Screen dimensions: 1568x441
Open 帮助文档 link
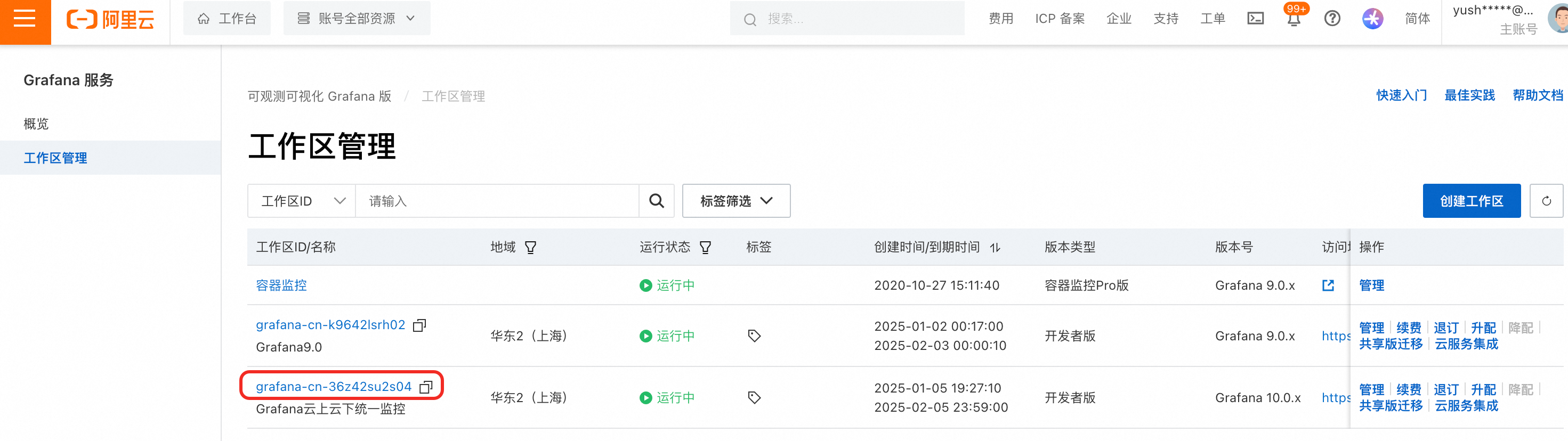pos(1538,95)
